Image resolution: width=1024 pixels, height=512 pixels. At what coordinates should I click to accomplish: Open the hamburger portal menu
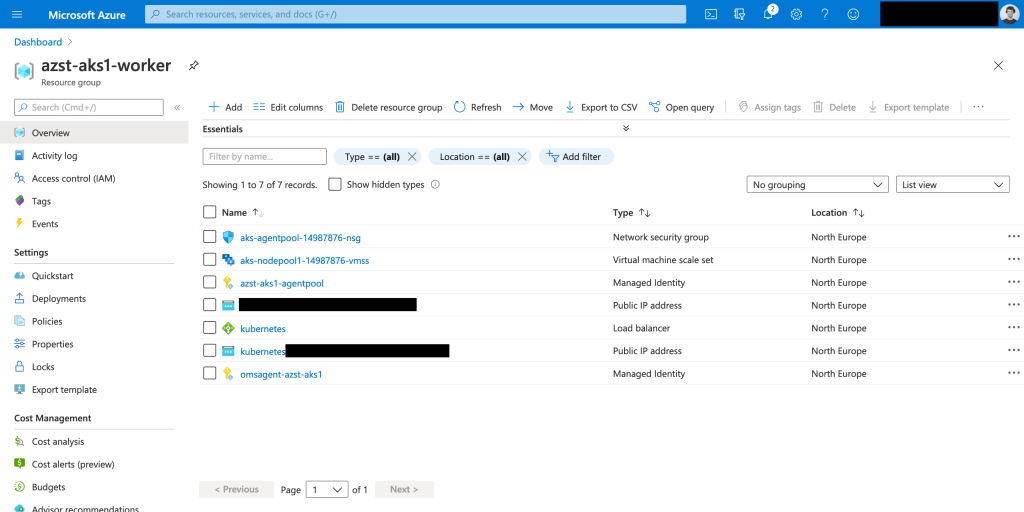point(17,14)
